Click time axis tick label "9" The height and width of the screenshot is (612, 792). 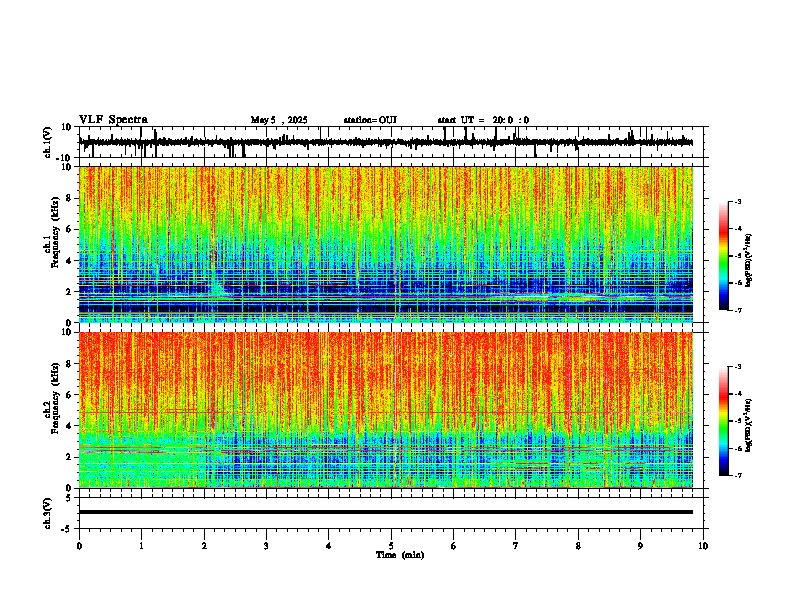[x=640, y=546]
